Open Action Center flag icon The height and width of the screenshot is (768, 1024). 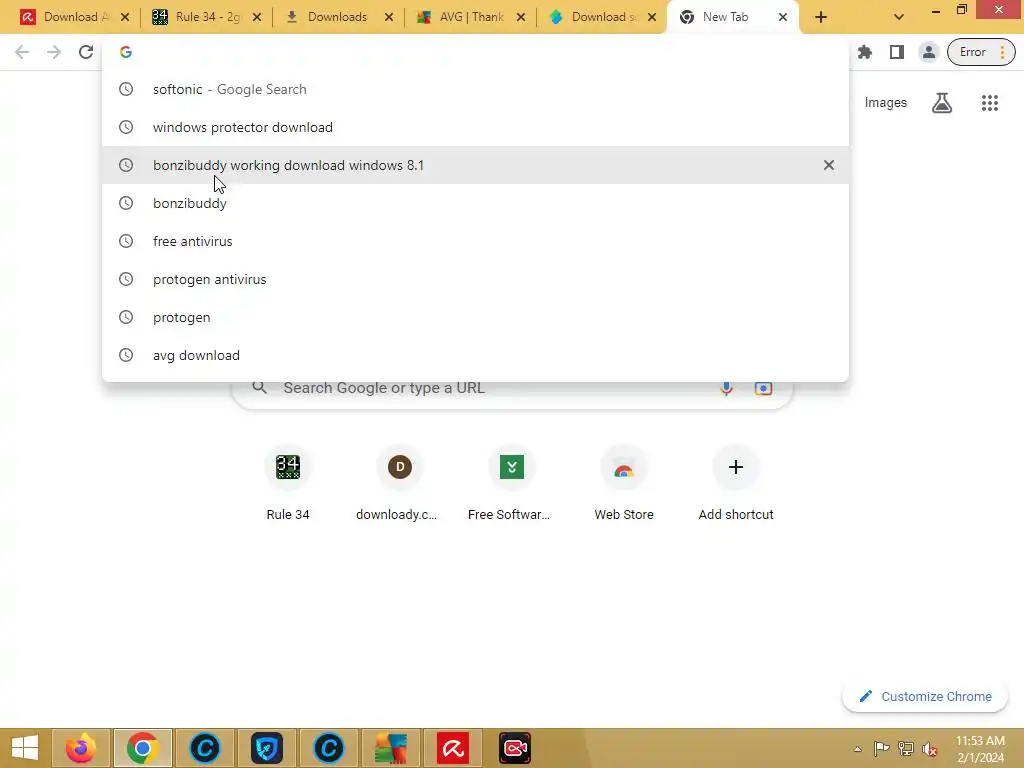pos(881,749)
